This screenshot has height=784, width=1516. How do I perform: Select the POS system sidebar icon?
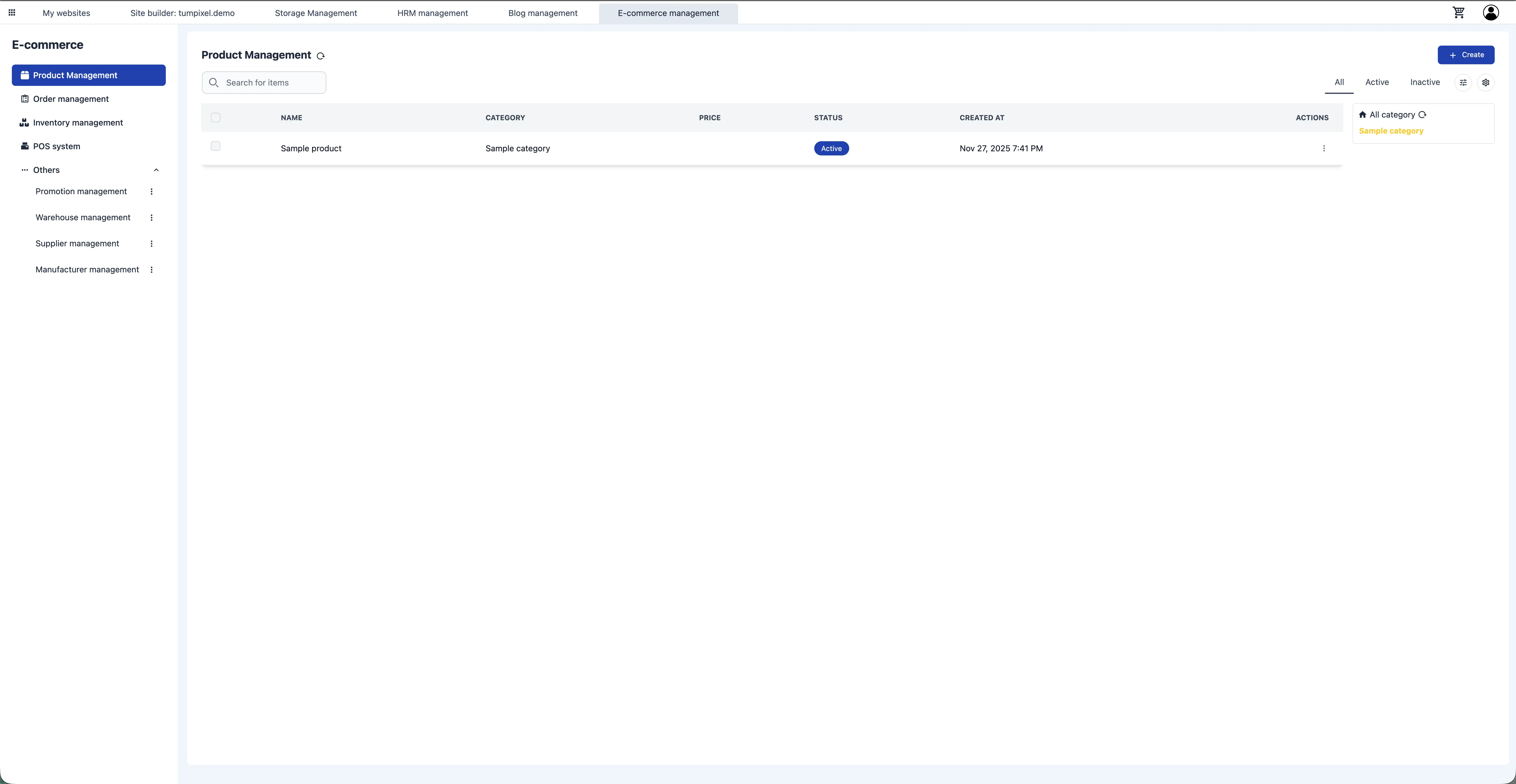pyautogui.click(x=24, y=146)
